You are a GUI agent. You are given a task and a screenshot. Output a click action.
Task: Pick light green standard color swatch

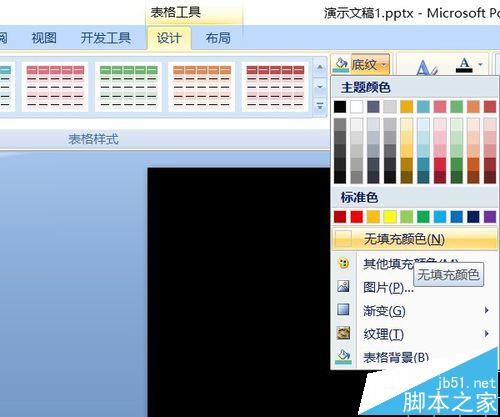point(407,217)
